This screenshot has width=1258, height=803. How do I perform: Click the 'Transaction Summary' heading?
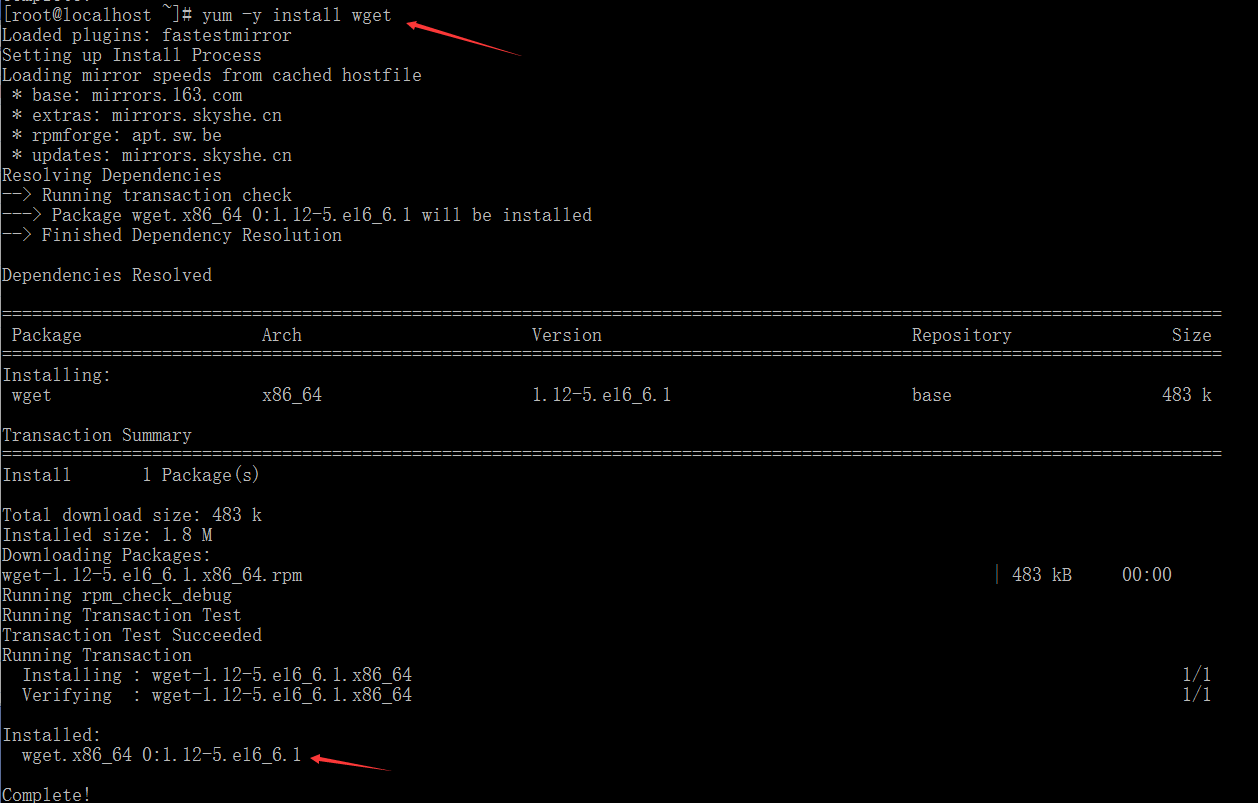(97, 435)
